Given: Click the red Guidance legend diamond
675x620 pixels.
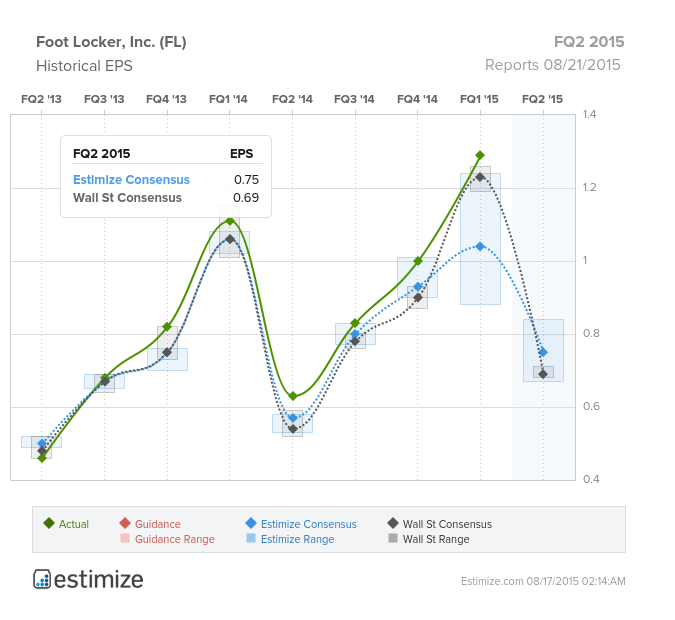Looking at the screenshot, I should click(125, 524).
